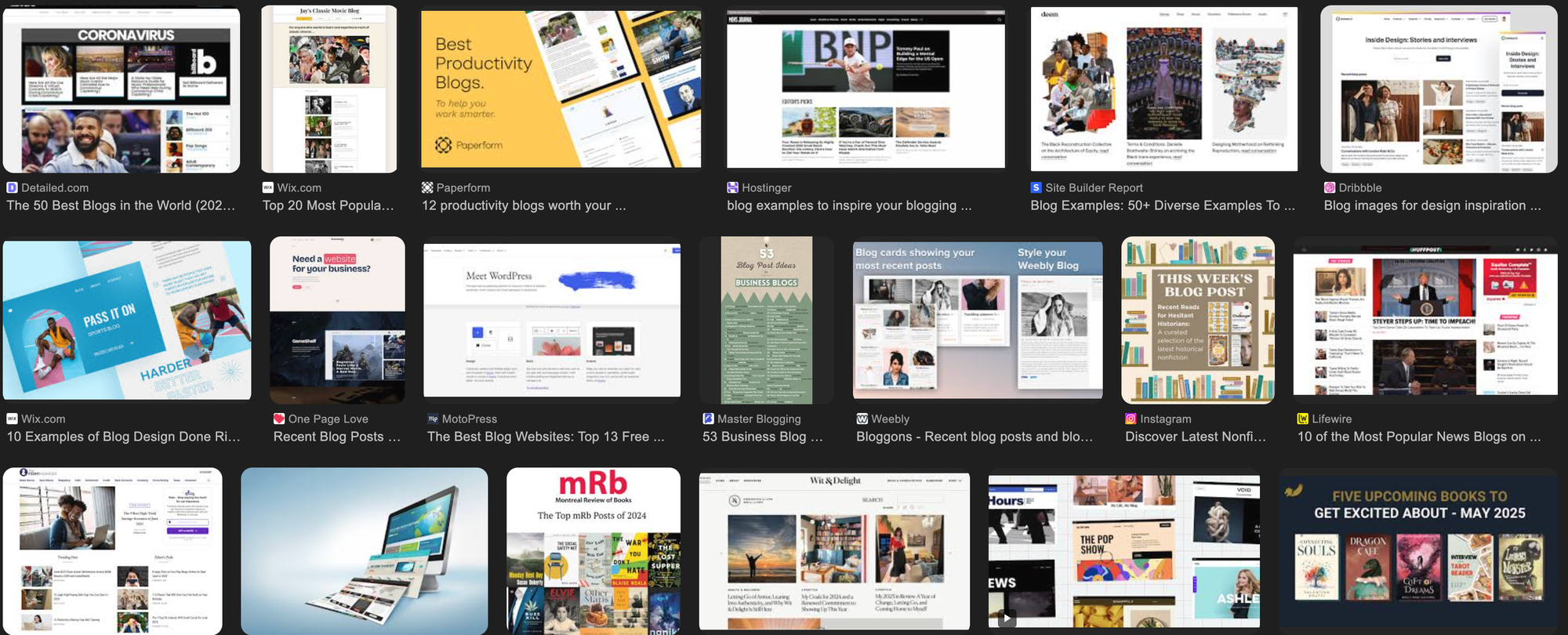This screenshot has width=1568, height=635.
Task: Open the HuffPost news blog thumbnail
Action: [1425, 320]
